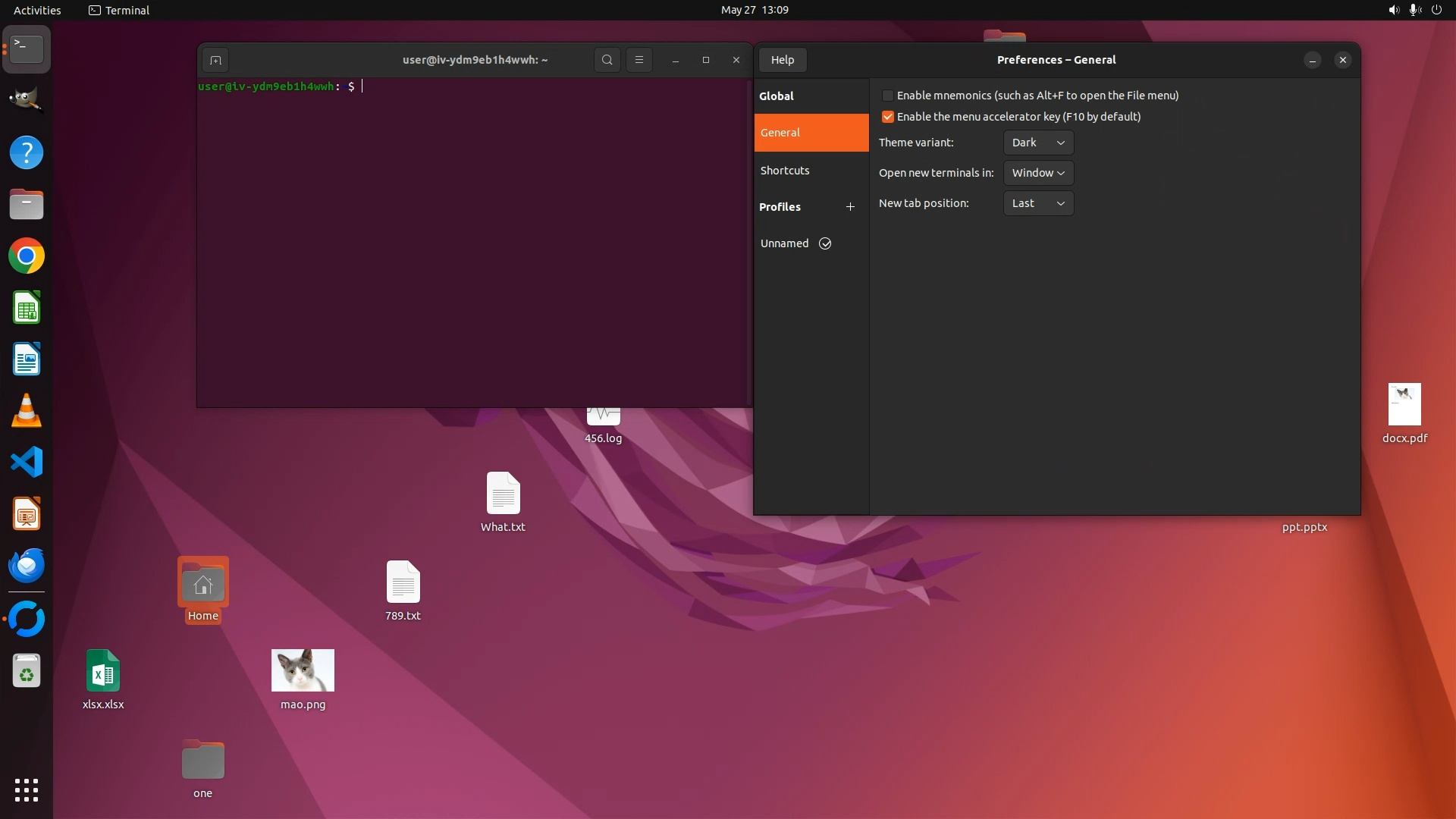The height and width of the screenshot is (819, 1456).
Task: Launch Visual Studio Code from dock
Action: point(27,462)
